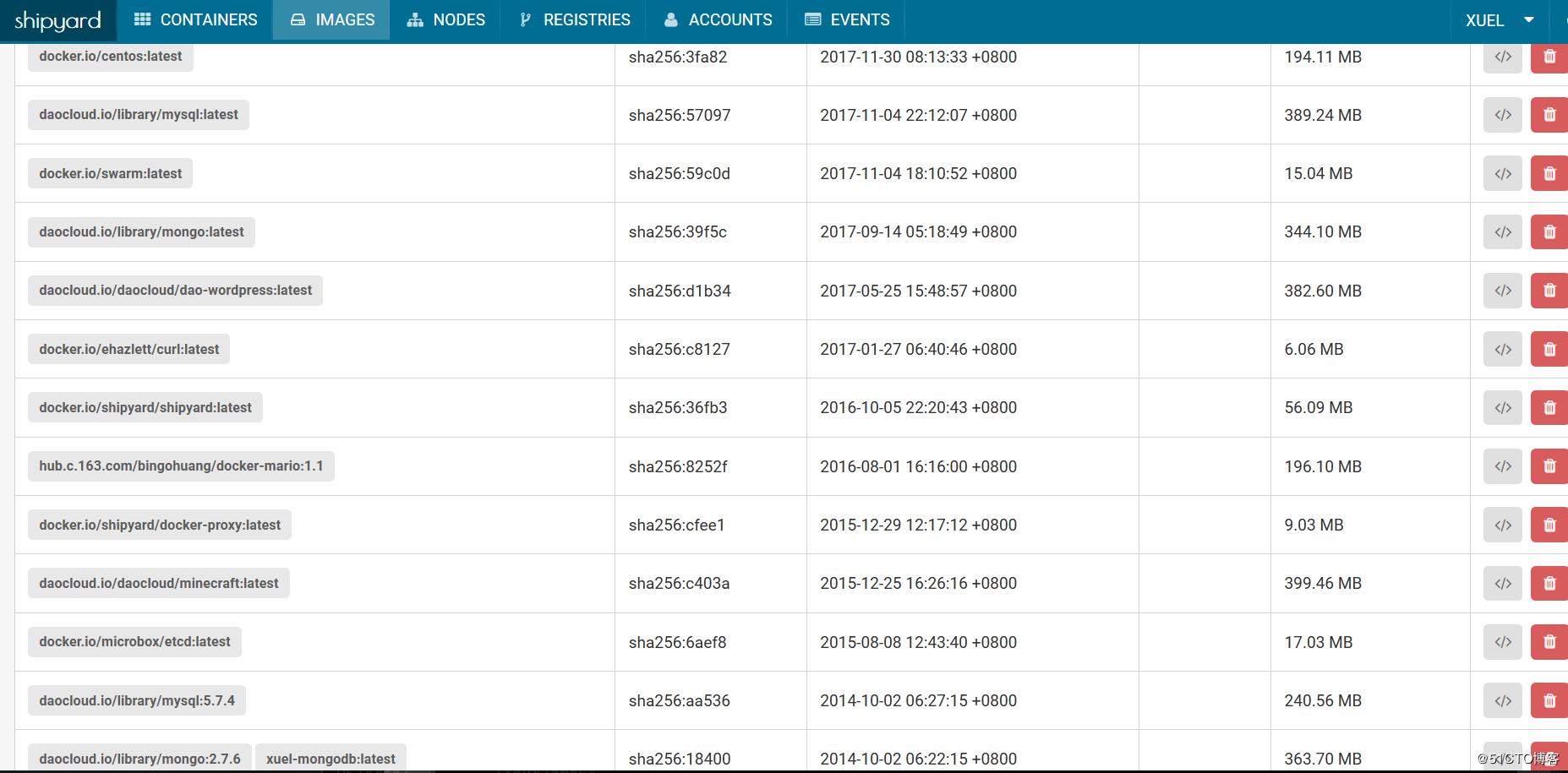
Task: Select image ID sha256:57097
Action: pyautogui.click(x=680, y=115)
